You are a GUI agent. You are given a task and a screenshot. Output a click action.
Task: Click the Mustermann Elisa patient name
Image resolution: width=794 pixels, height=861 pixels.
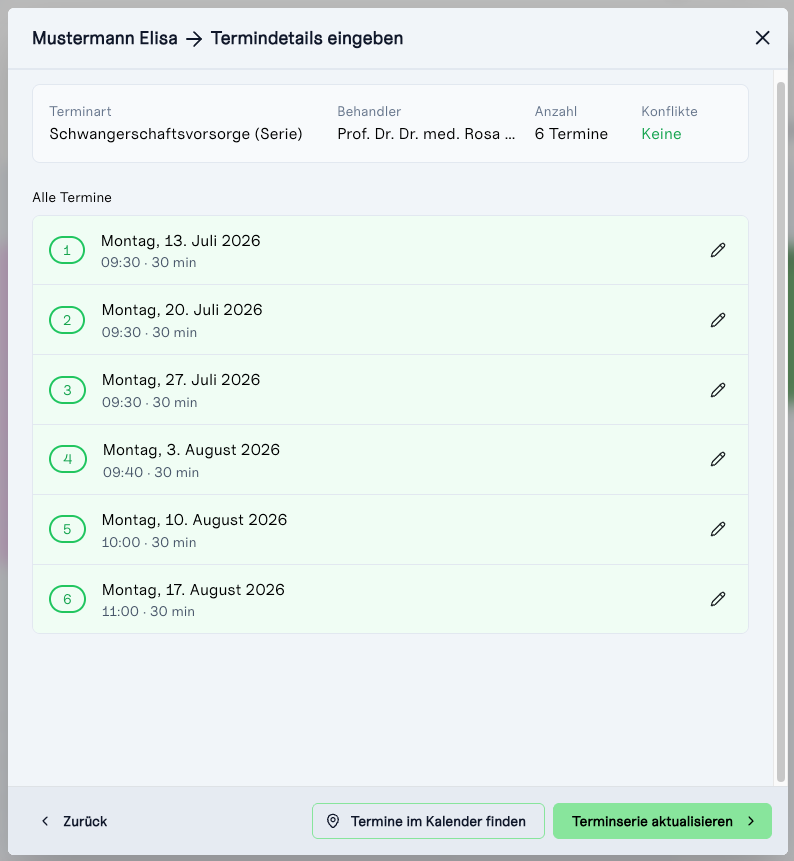105,38
